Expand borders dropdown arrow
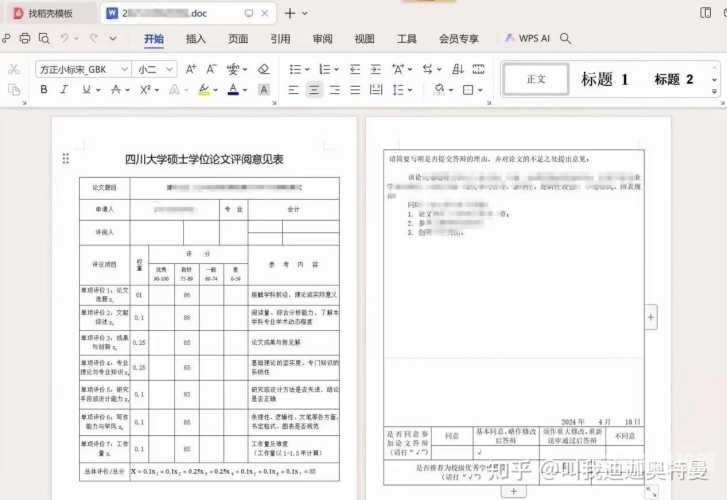 pyautogui.click(x=480, y=90)
